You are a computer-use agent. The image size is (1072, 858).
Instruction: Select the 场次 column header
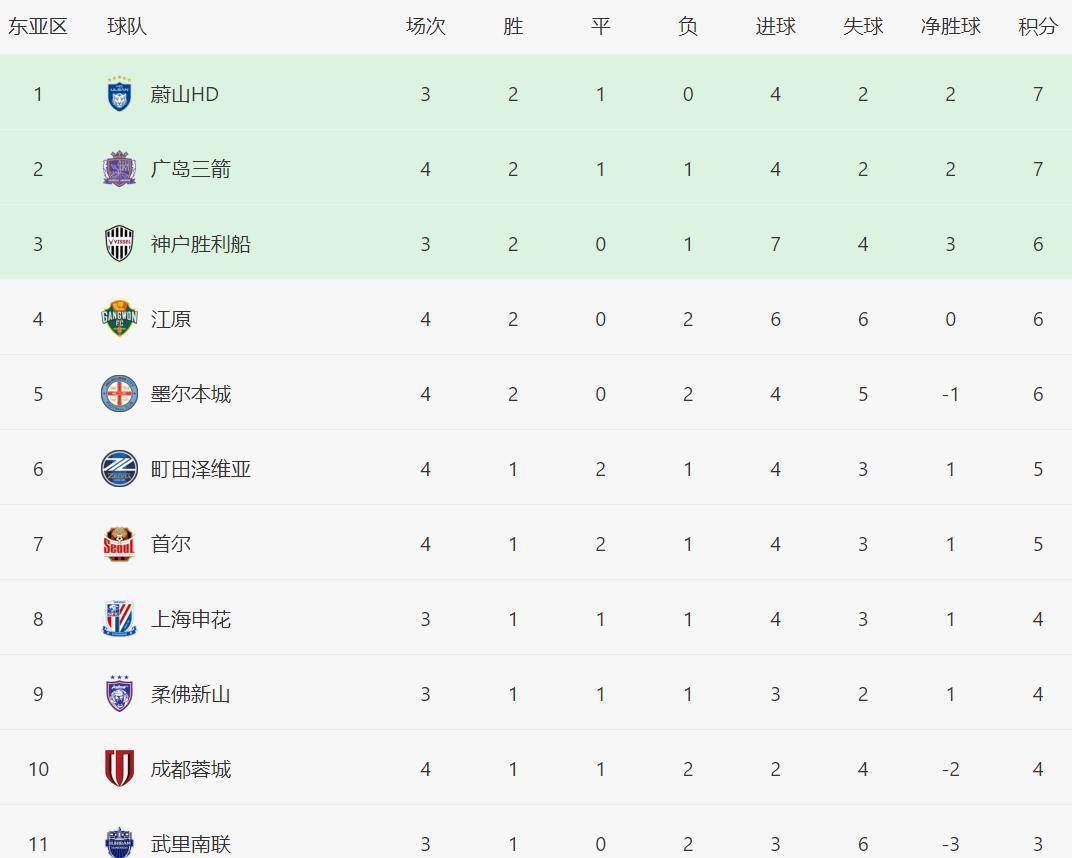(425, 27)
